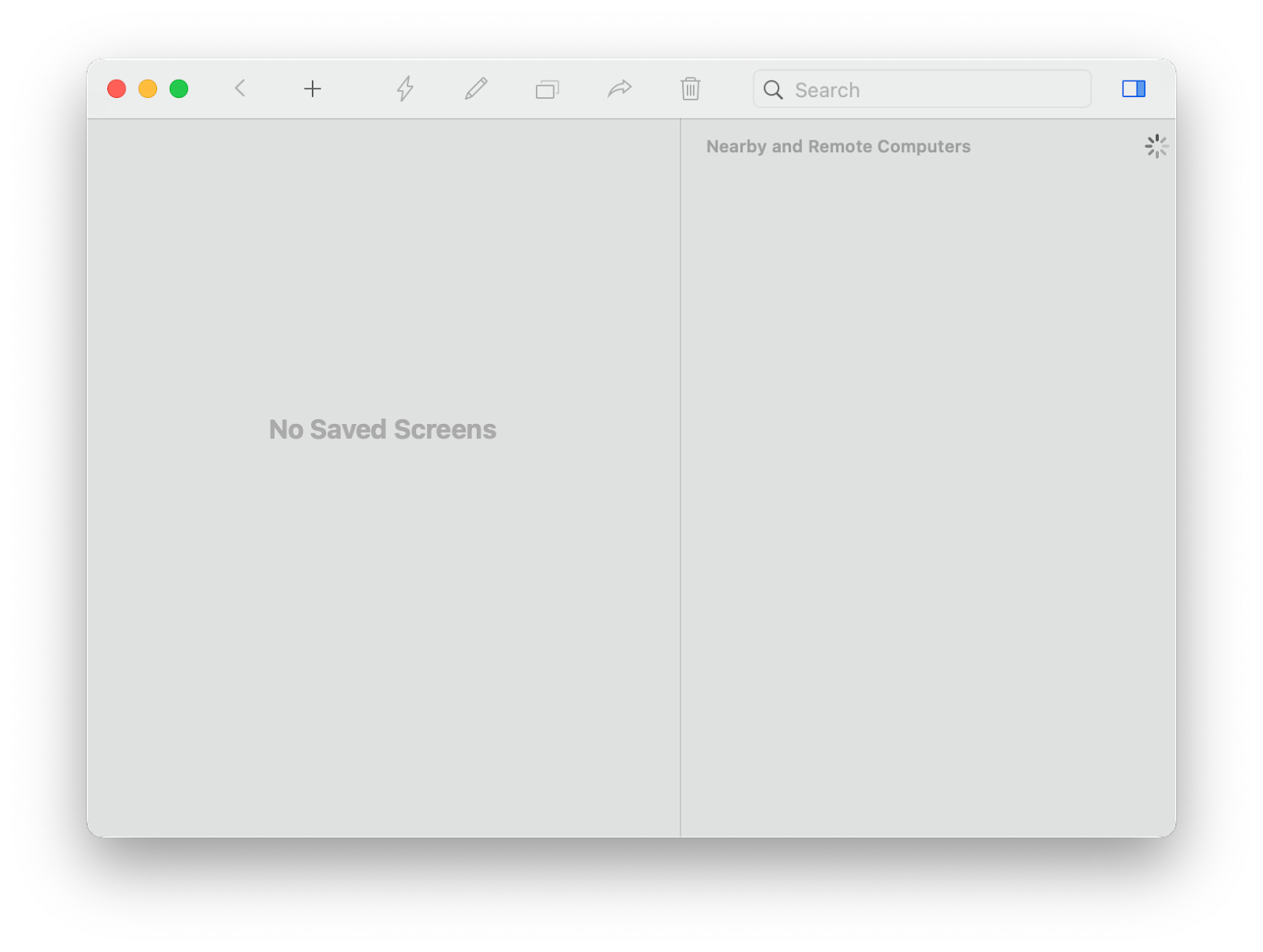Go back using the navigation chevron
1263x952 pixels.
click(241, 88)
